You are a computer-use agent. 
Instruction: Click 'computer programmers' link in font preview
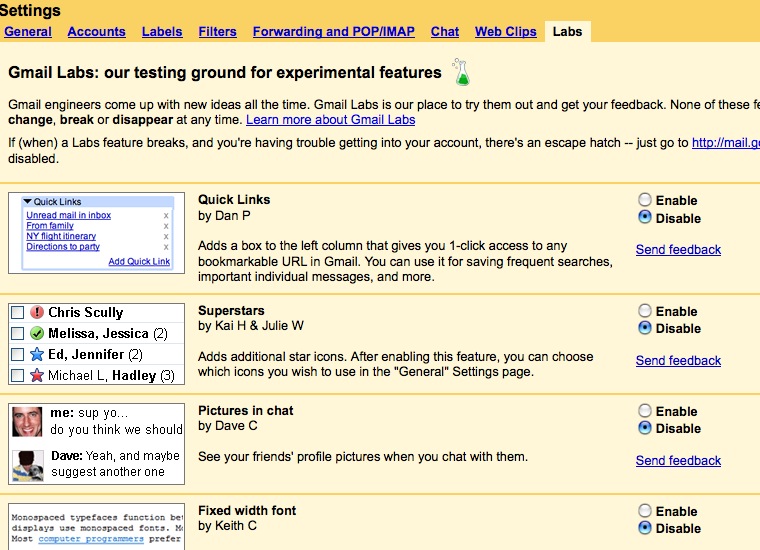91,539
